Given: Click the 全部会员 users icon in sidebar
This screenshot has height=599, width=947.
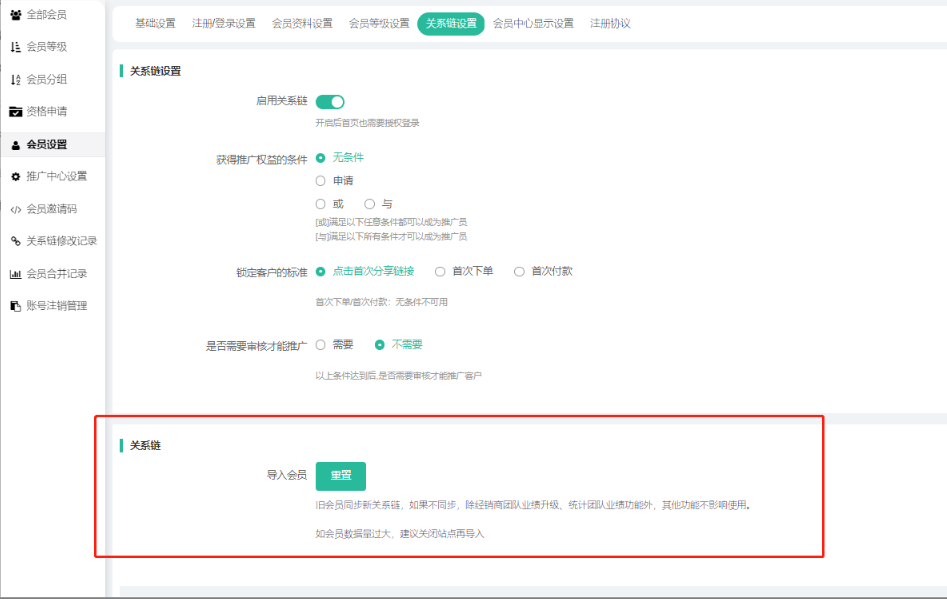Looking at the screenshot, I should tap(15, 15).
